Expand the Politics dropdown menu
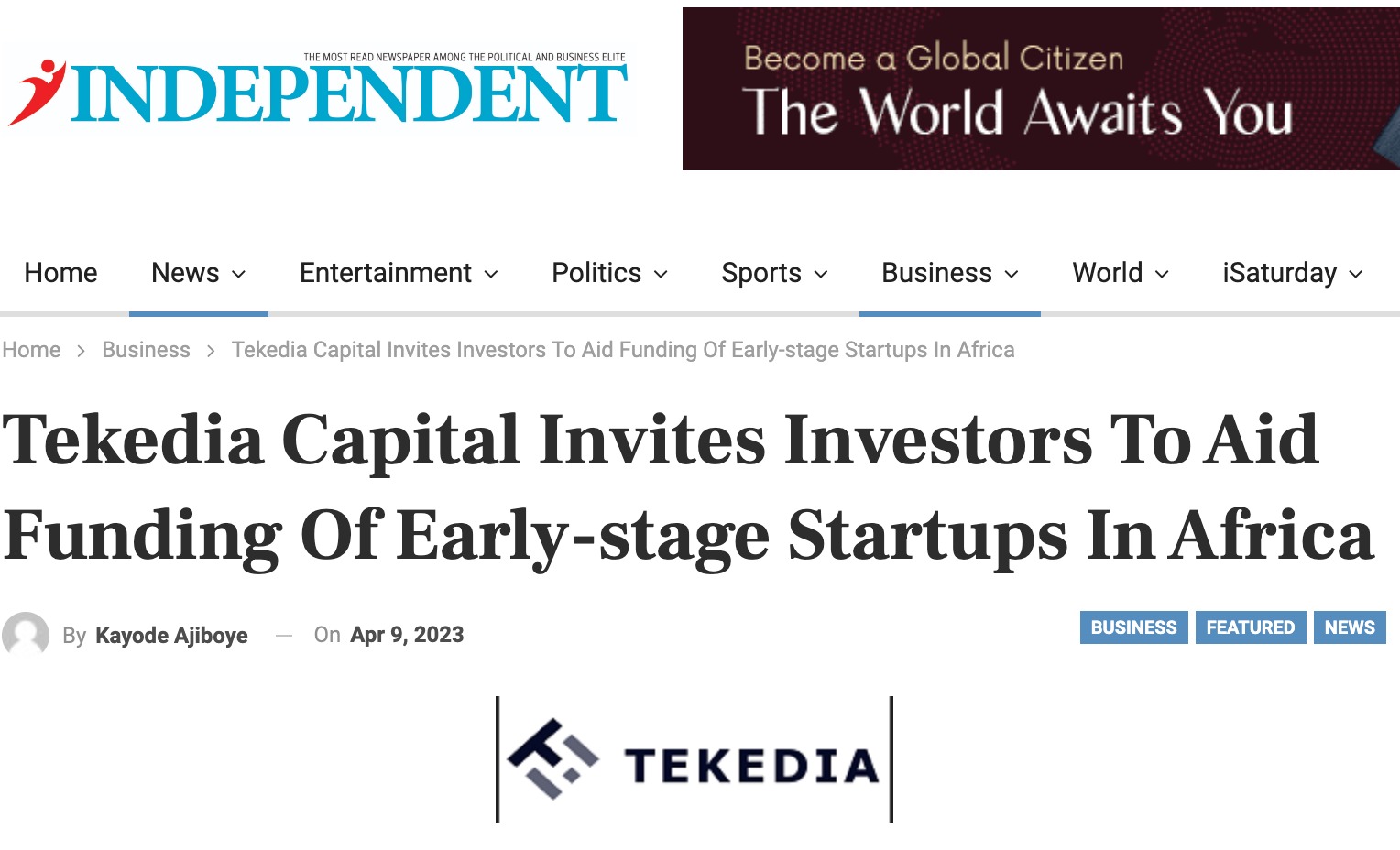 click(609, 273)
